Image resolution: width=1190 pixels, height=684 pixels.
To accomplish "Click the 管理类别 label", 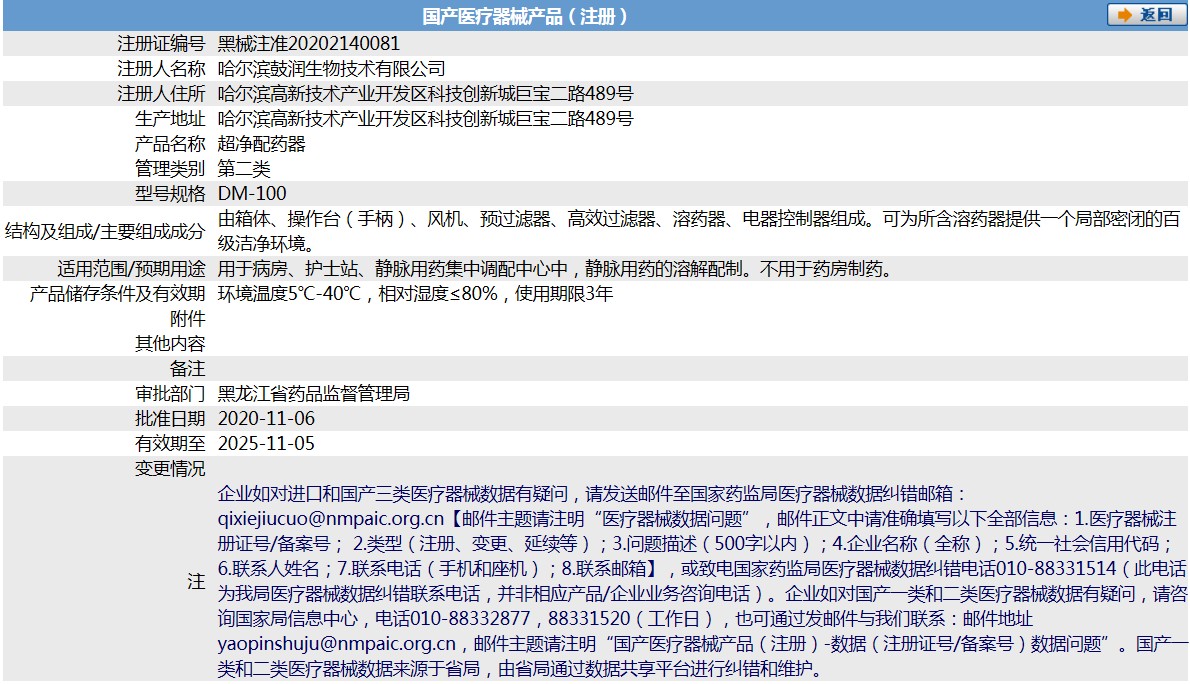I will (170, 169).
